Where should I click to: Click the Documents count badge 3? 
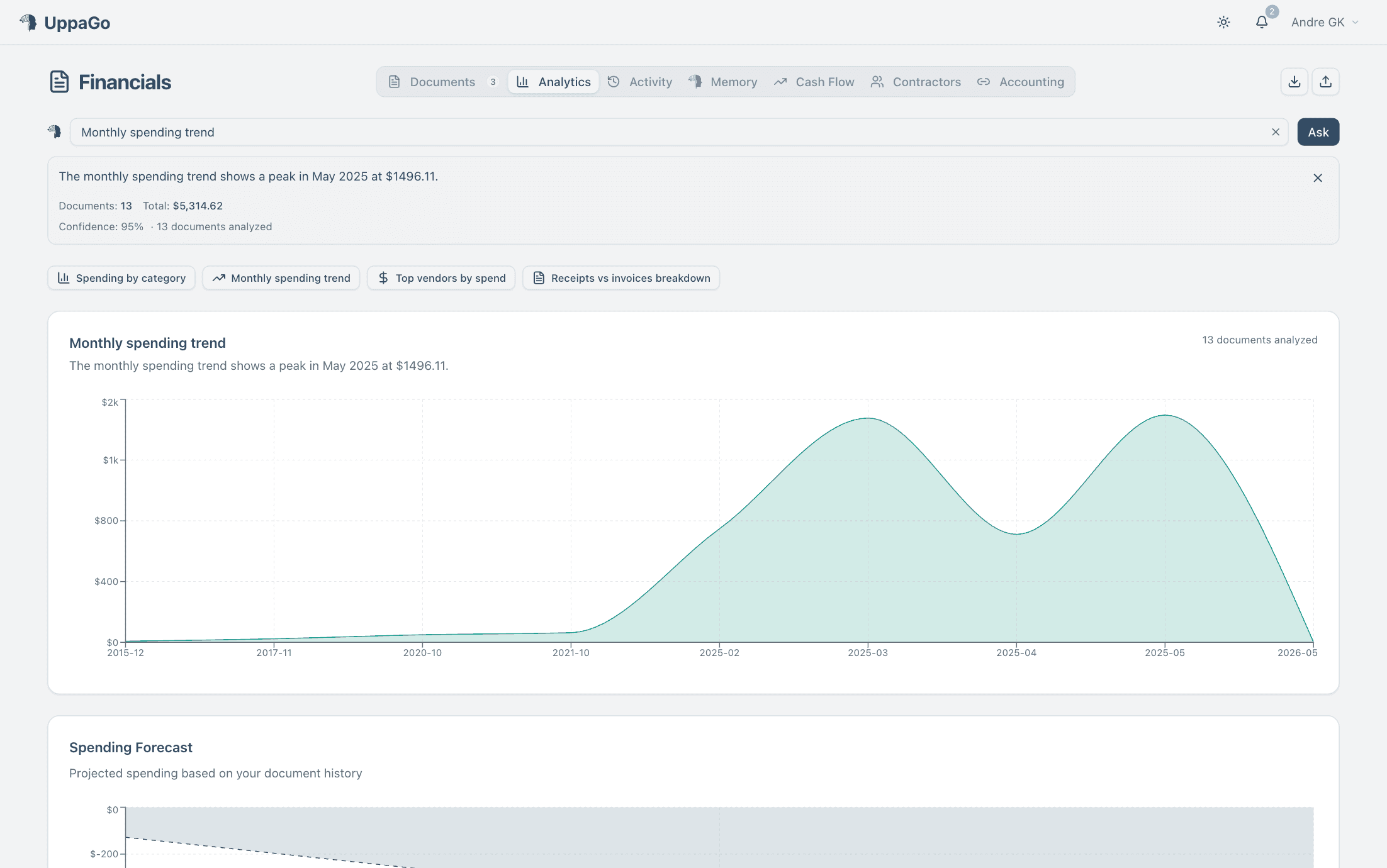coord(493,82)
